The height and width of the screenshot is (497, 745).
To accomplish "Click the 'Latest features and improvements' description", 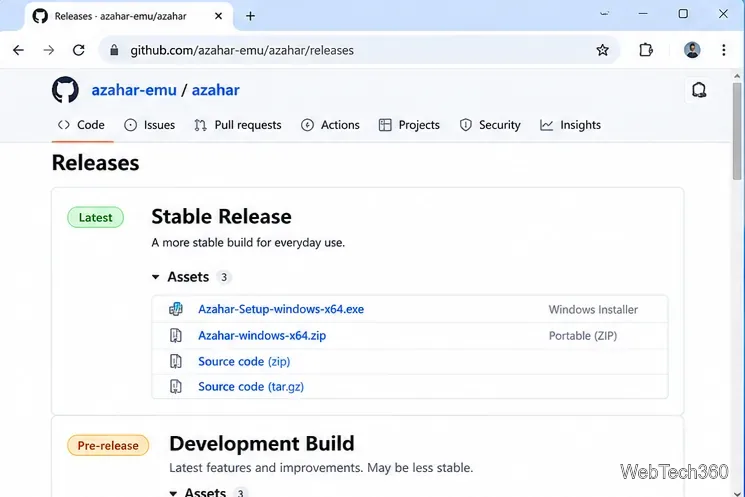I will 321,468.
